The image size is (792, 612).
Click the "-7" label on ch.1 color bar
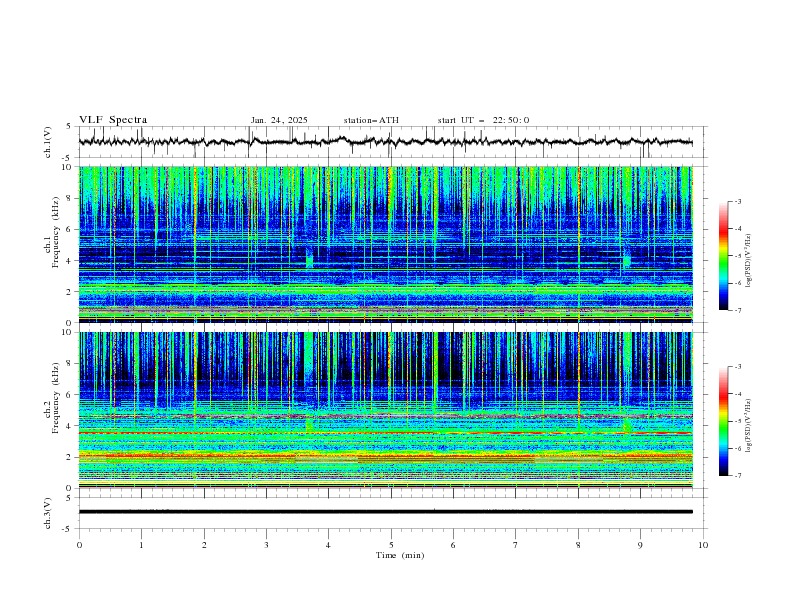coord(738,310)
